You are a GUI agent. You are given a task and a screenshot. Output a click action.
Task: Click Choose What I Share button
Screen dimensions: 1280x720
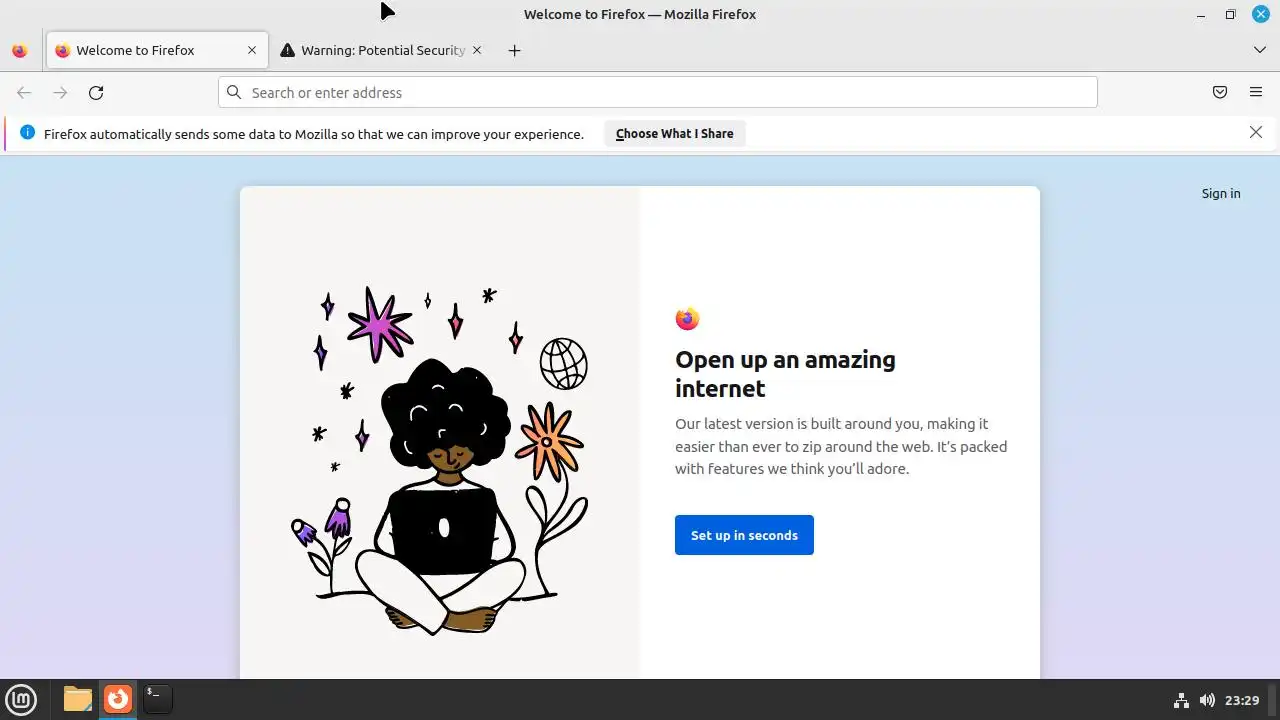click(675, 133)
